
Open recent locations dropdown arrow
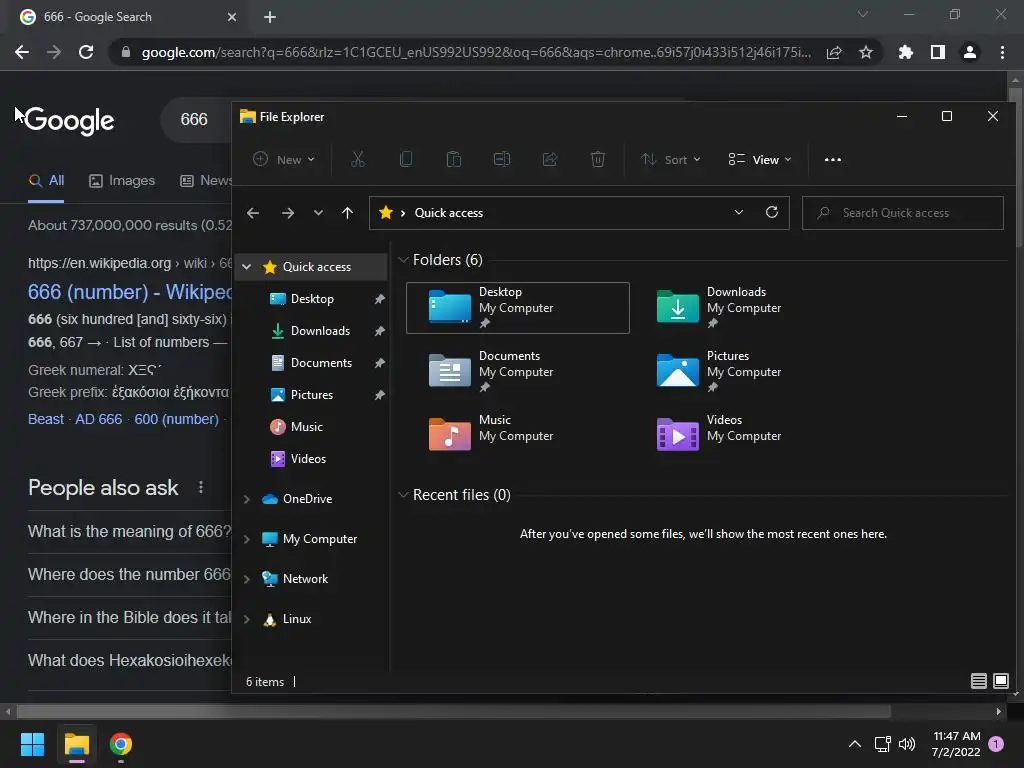[x=318, y=213]
